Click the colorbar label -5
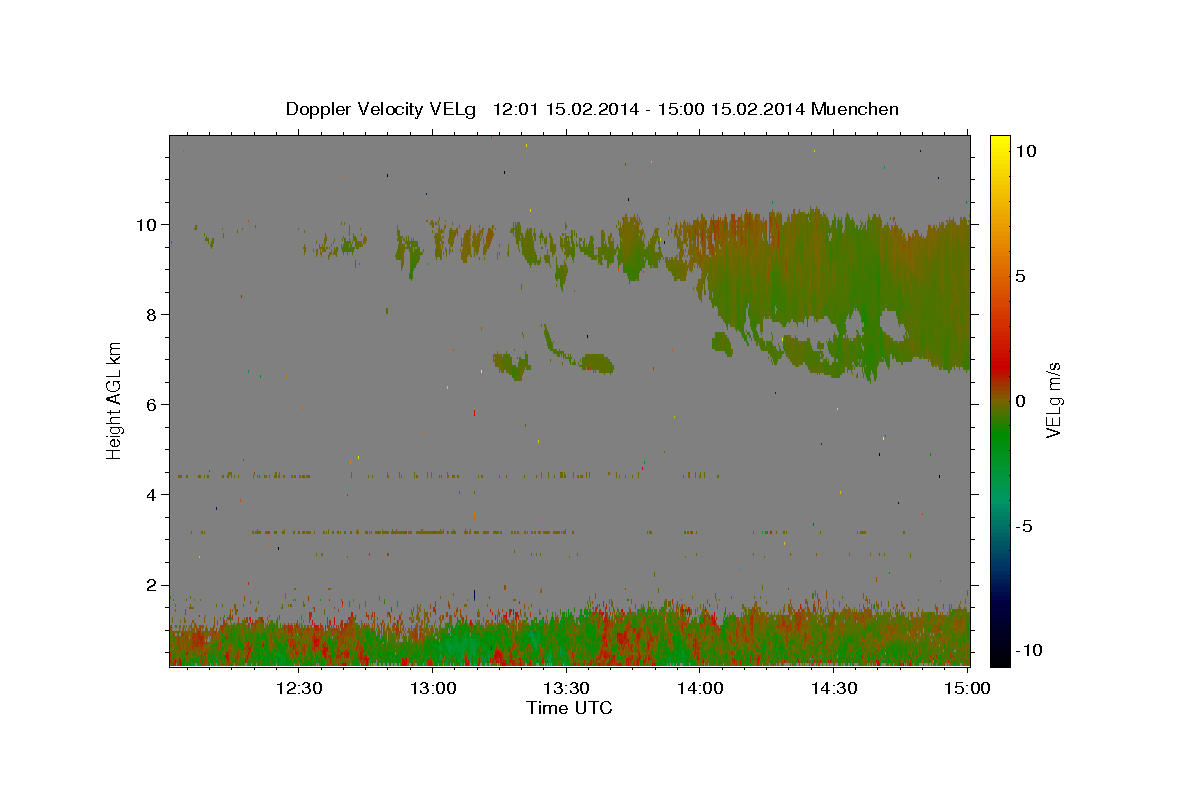The width and height of the screenshot is (1200, 800). click(x=1026, y=526)
